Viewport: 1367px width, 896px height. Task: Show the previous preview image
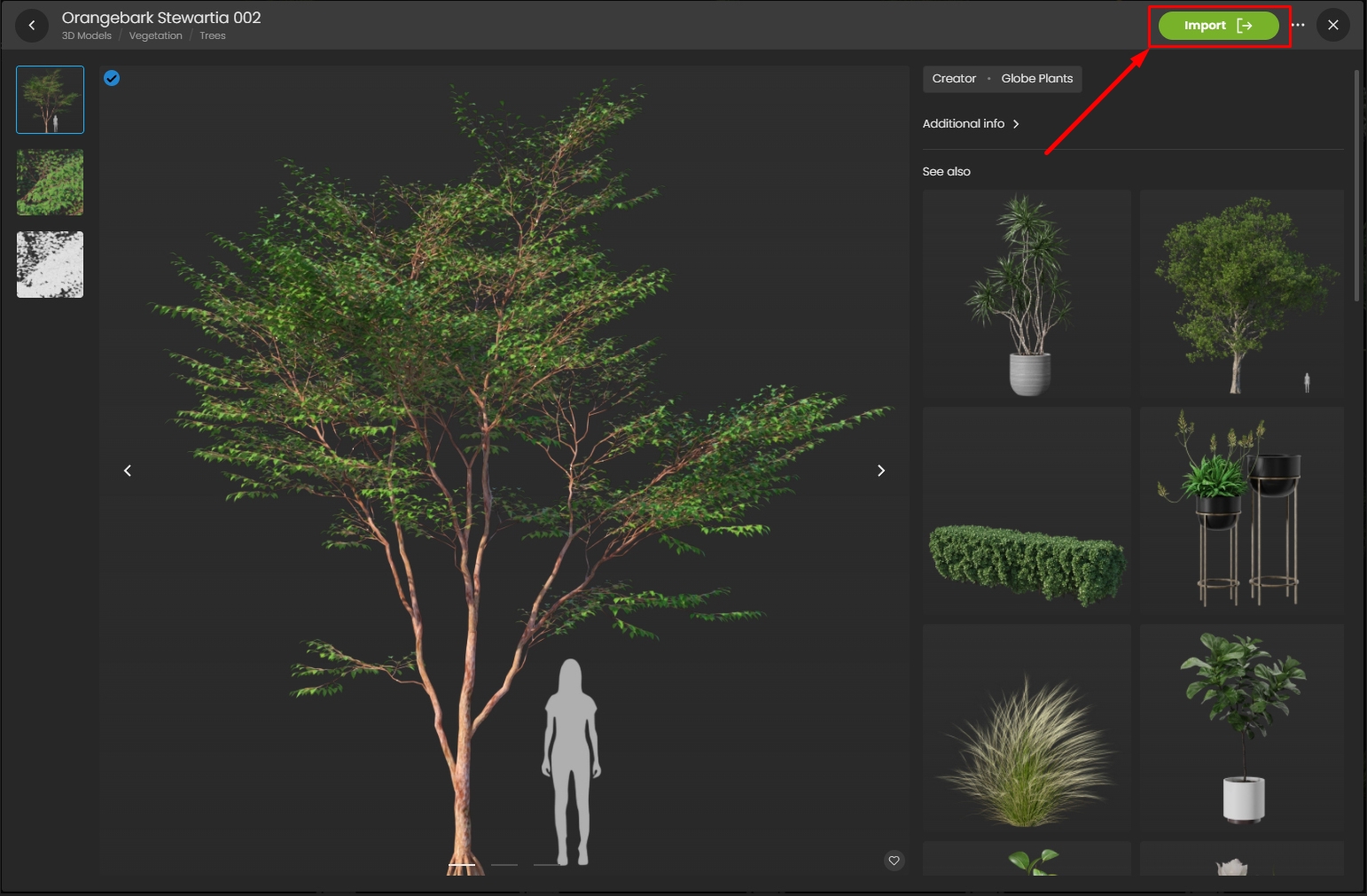pos(128,471)
